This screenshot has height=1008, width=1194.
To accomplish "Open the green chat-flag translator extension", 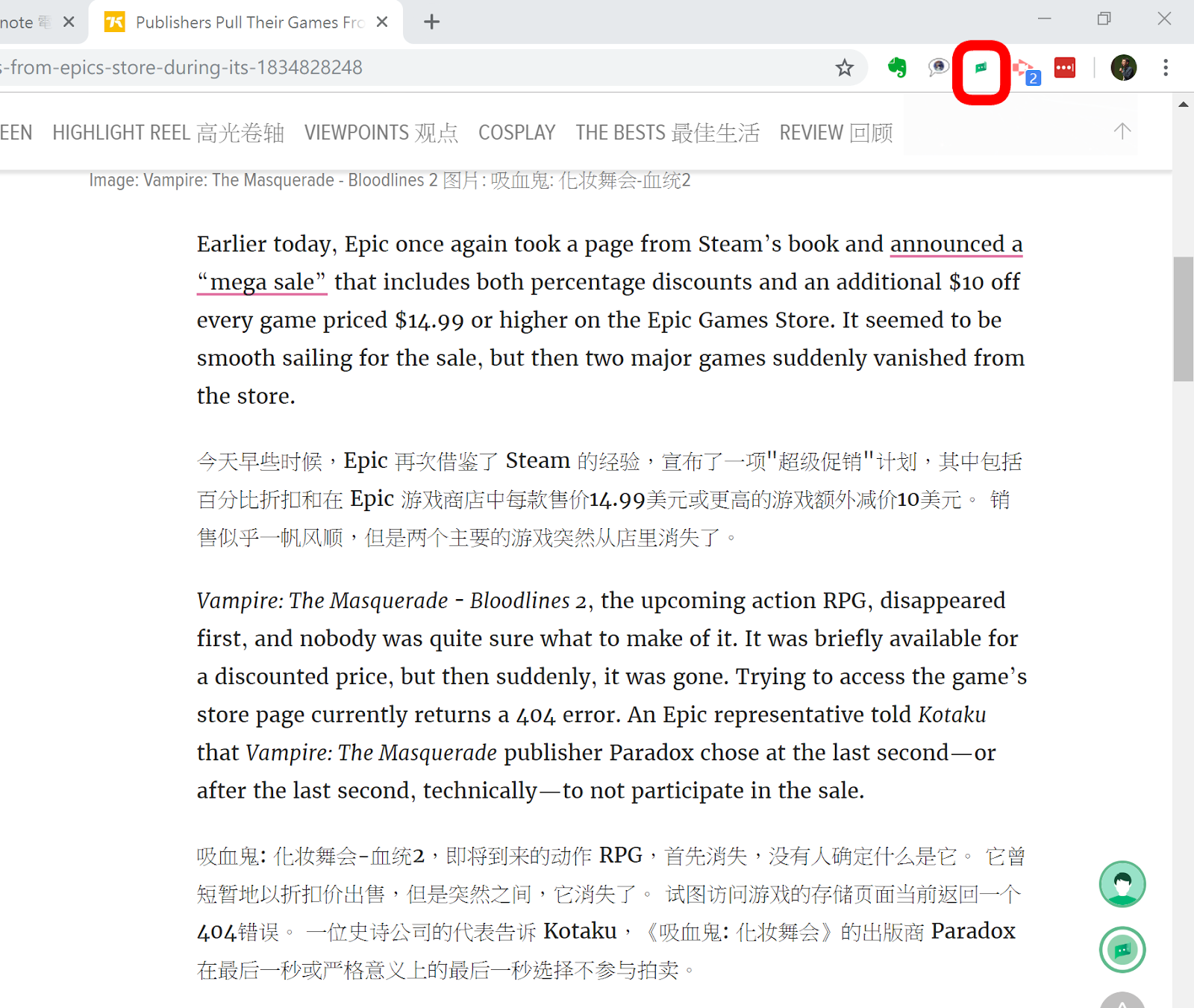I will click(981, 68).
